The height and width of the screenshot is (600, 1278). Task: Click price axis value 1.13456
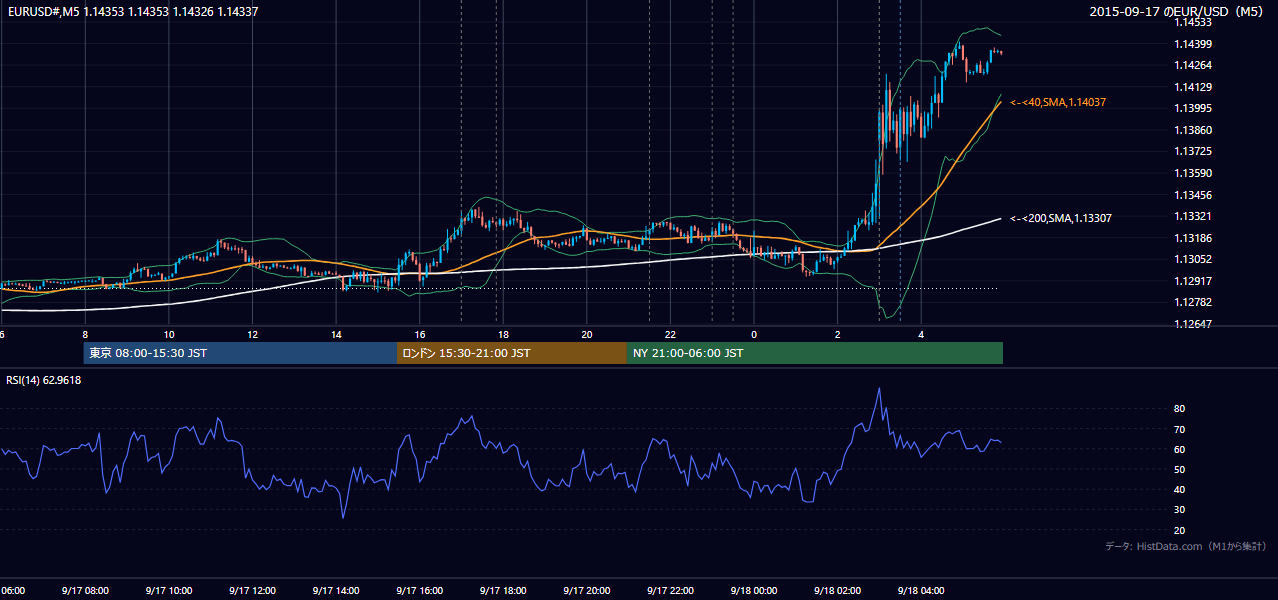(x=1194, y=196)
